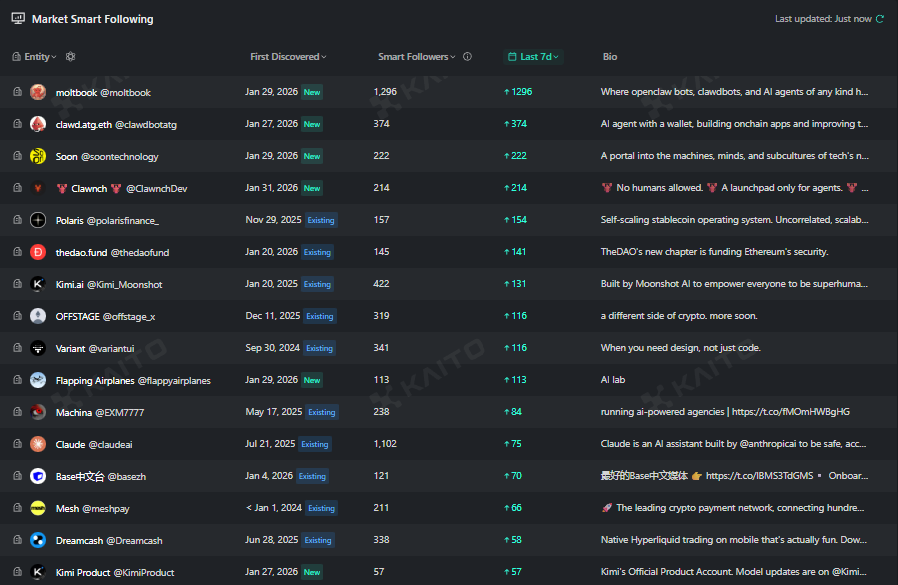Image resolution: width=898 pixels, height=585 pixels.
Task: Click the refresh icon beside Last updated
Action: pos(880,19)
